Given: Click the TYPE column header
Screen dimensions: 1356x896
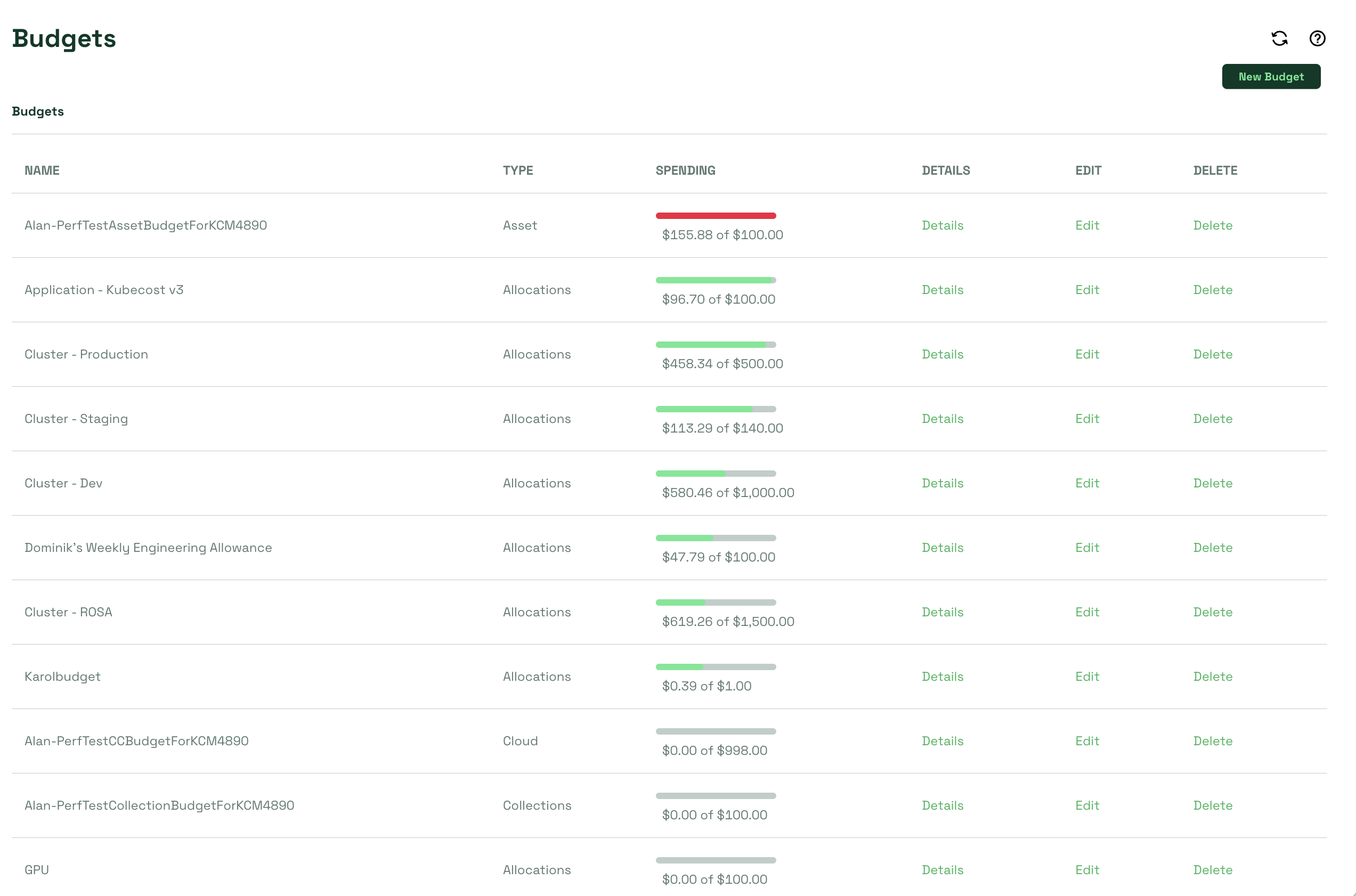Looking at the screenshot, I should pyautogui.click(x=518, y=170).
